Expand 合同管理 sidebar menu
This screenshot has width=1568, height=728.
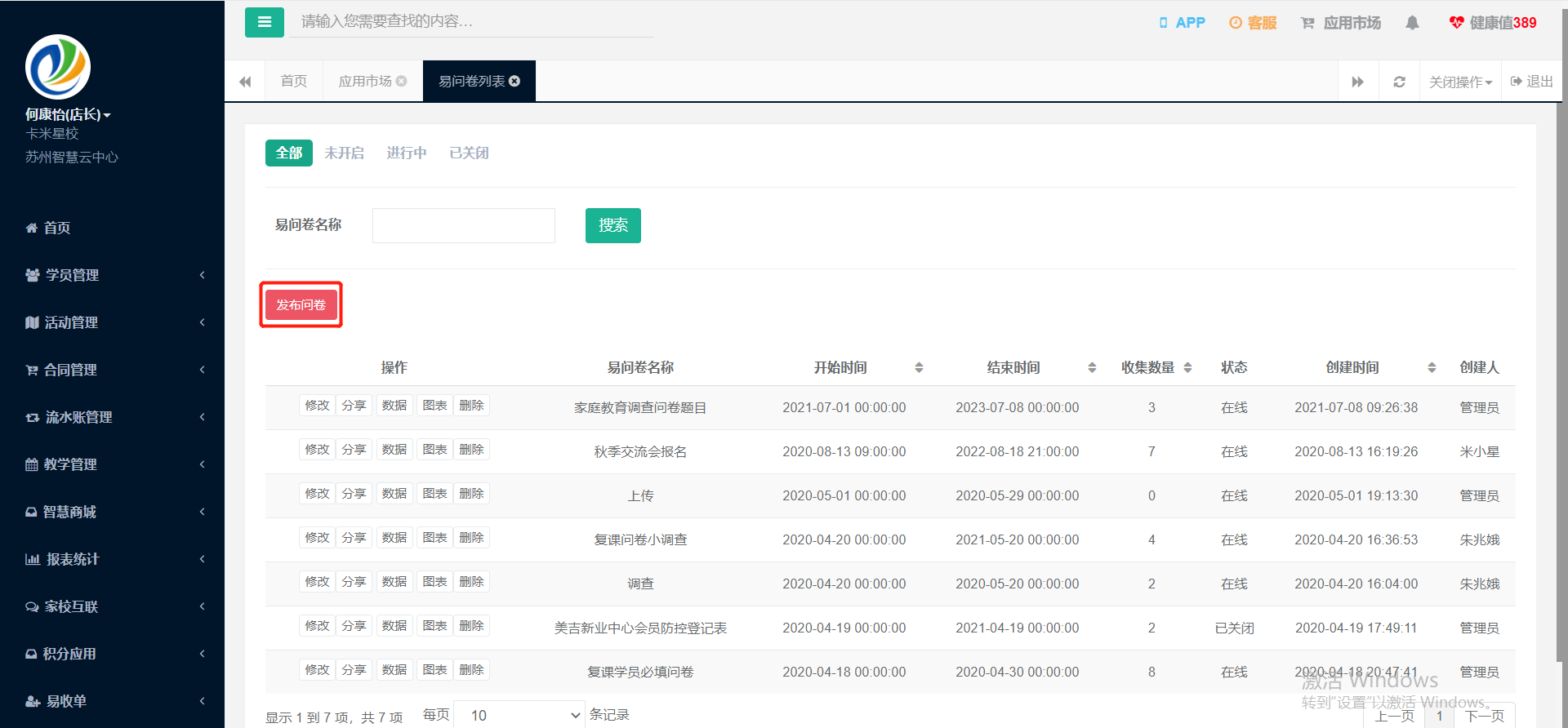[112, 370]
